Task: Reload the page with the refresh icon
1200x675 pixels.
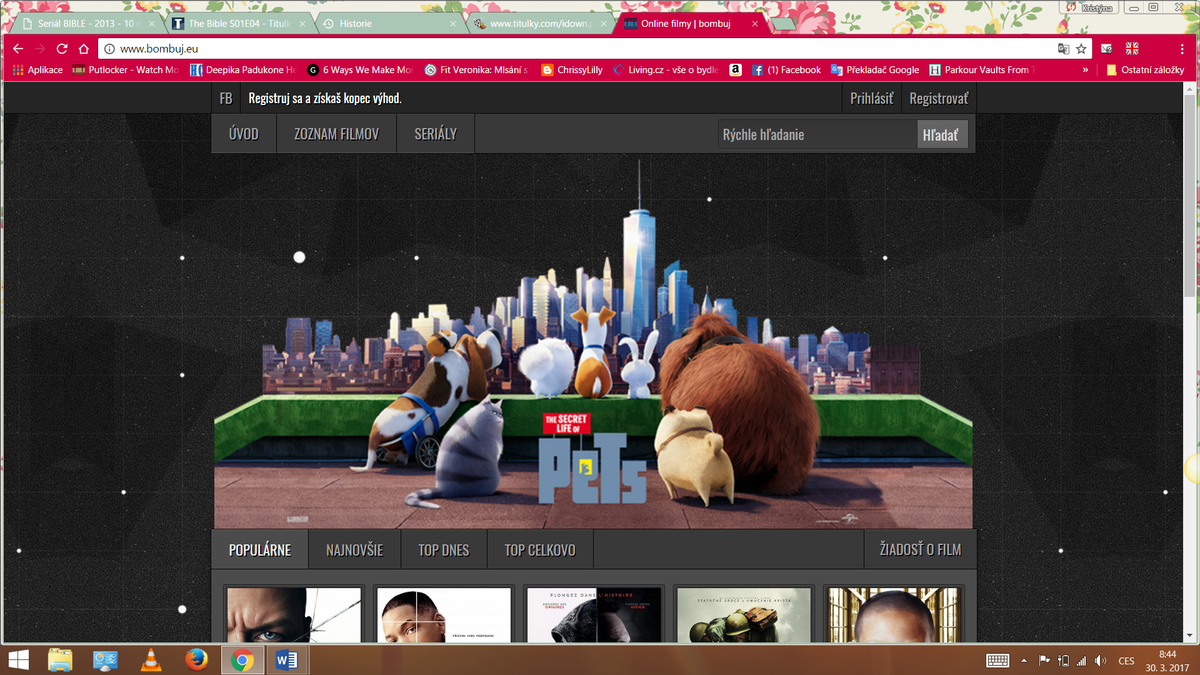Action: click(62, 48)
